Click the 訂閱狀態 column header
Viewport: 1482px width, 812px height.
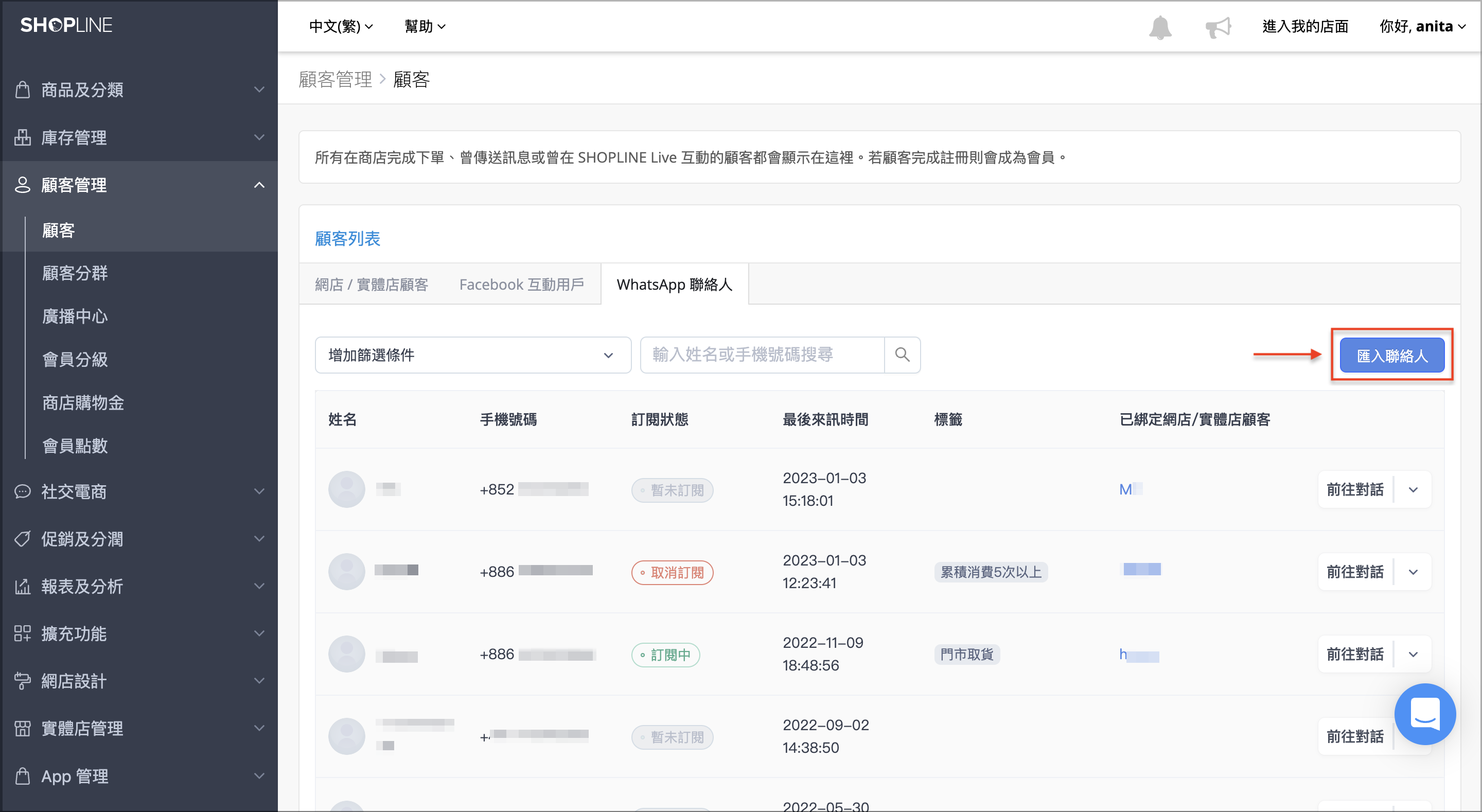click(x=659, y=419)
